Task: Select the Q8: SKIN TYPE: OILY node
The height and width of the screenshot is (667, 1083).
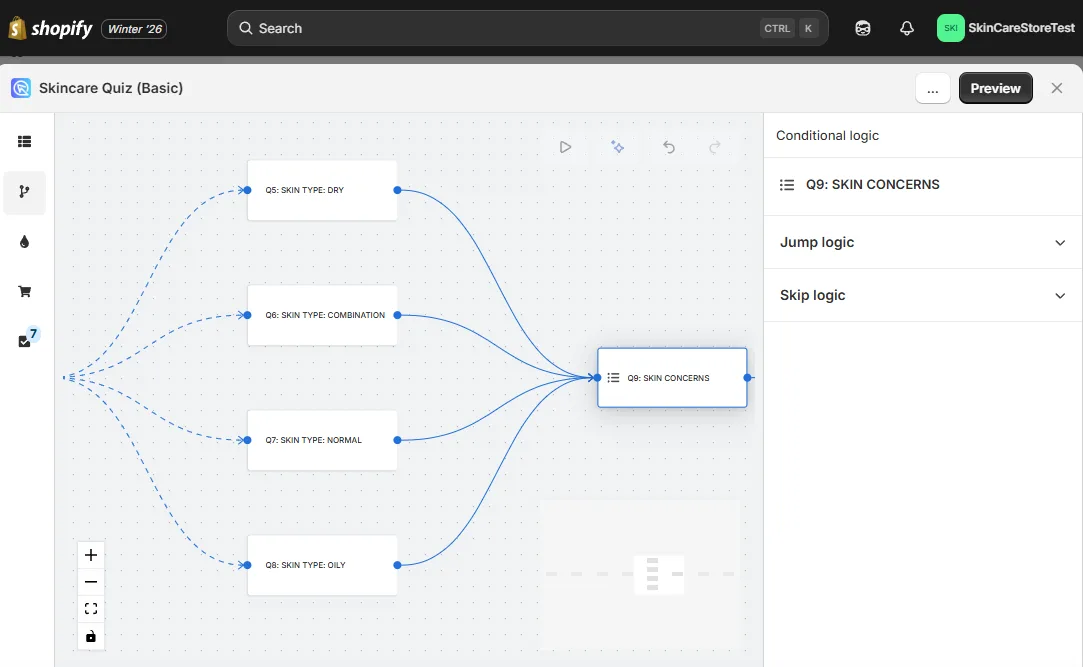Action: point(323,566)
